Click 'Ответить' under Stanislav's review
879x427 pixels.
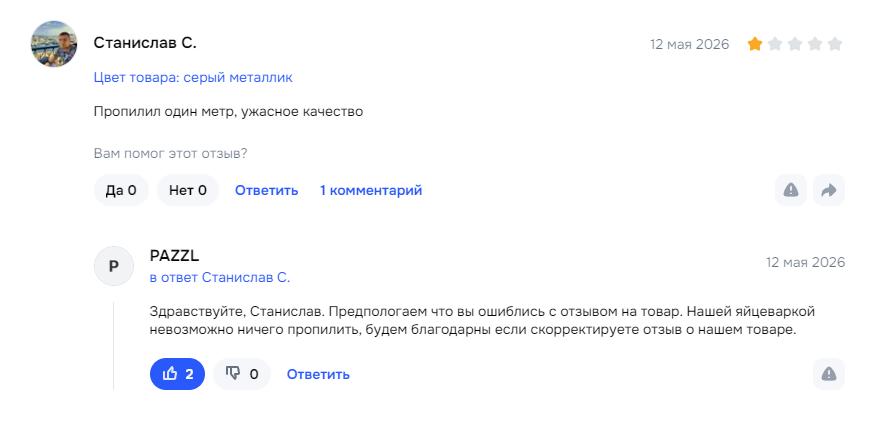coord(266,191)
